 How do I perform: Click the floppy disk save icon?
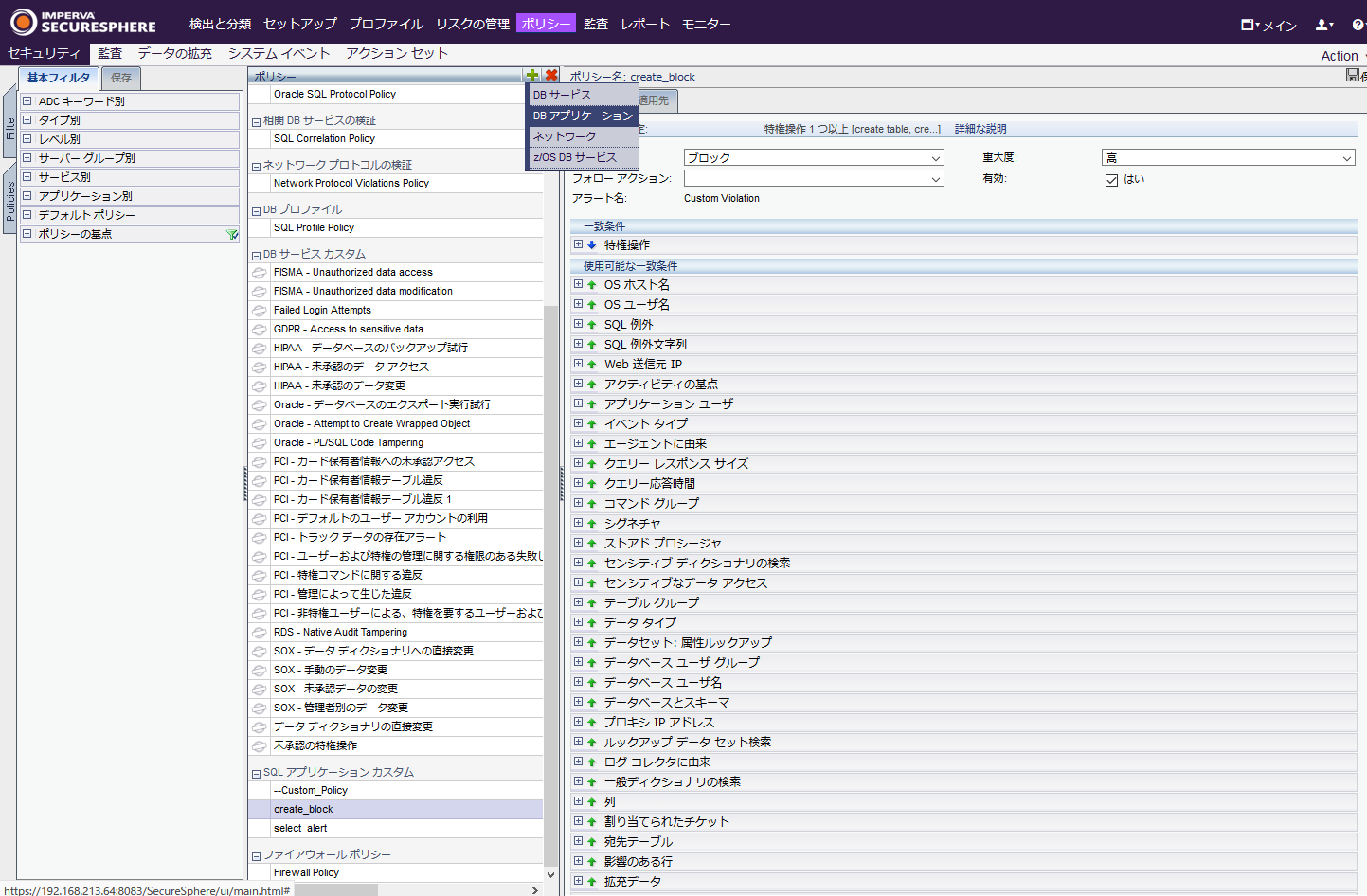1353,75
